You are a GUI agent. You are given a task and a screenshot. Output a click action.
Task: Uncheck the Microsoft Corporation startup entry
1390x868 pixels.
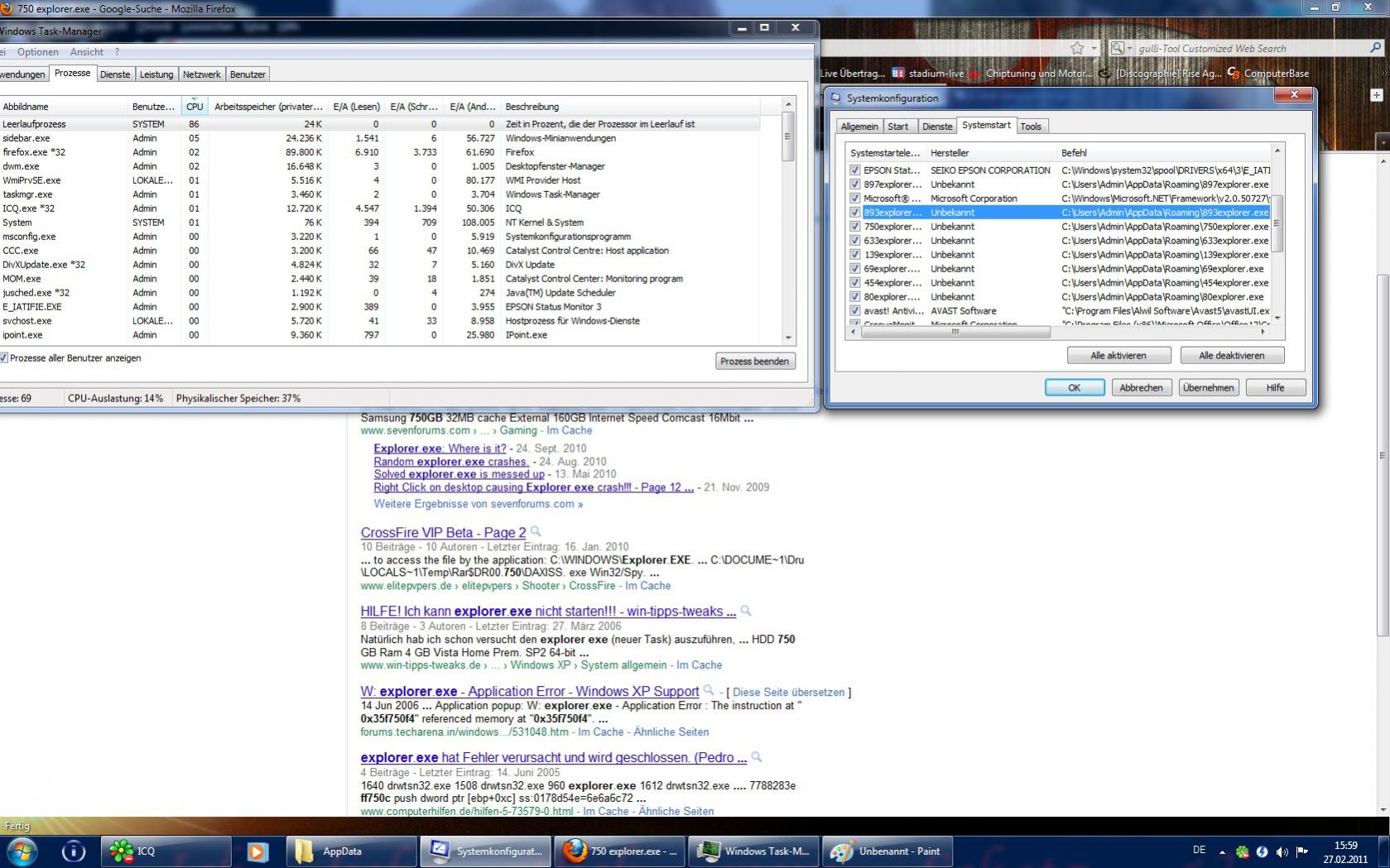(x=855, y=199)
